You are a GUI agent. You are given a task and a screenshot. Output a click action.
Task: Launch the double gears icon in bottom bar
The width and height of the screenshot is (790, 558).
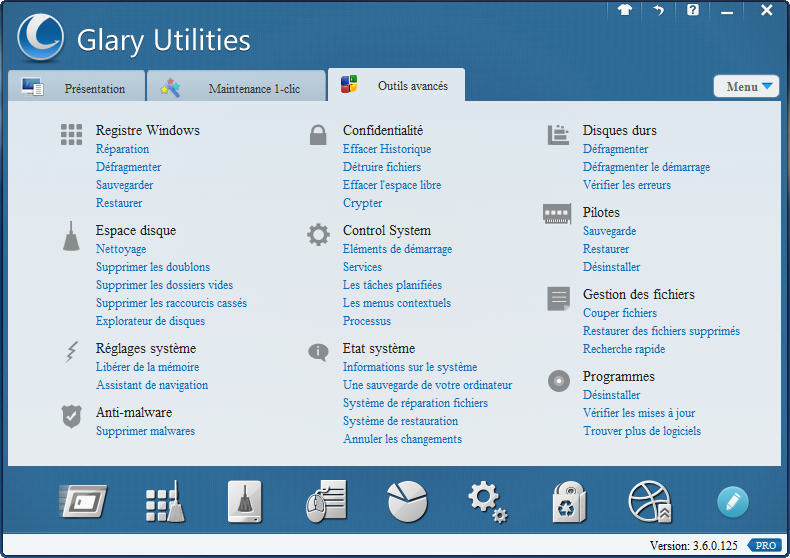pos(488,502)
